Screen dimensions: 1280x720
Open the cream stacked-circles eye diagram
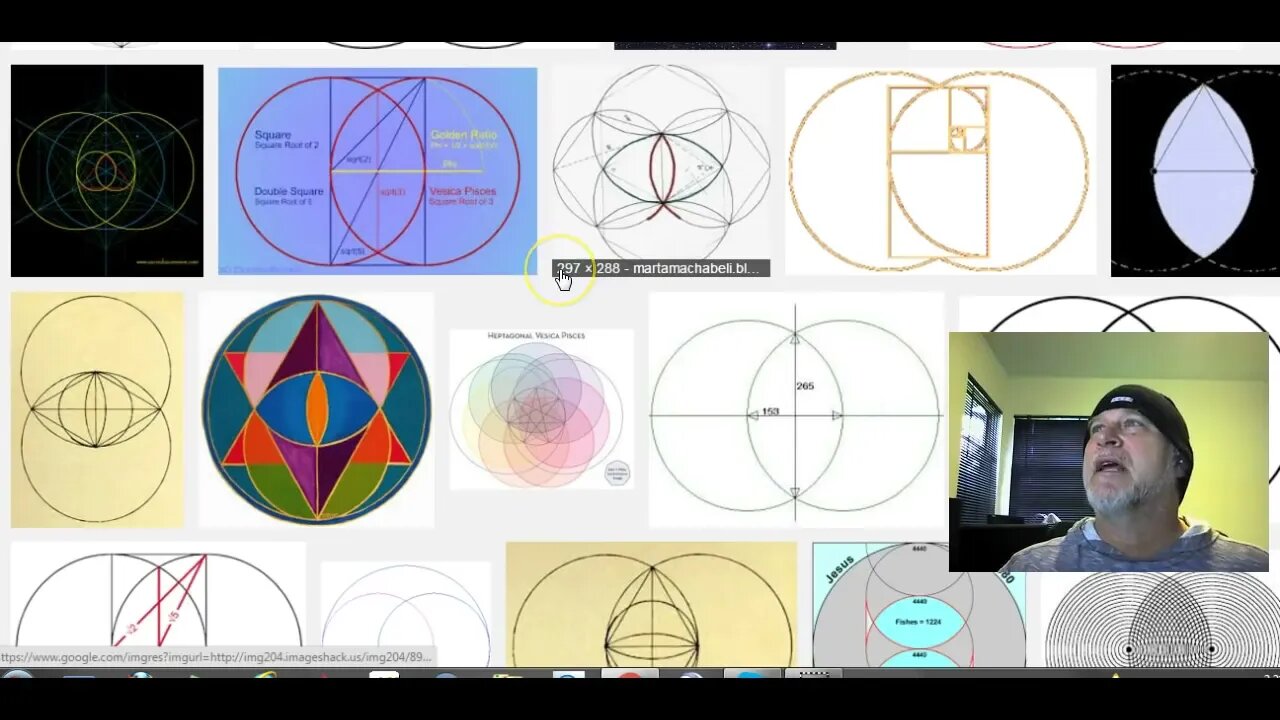(97, 409)
